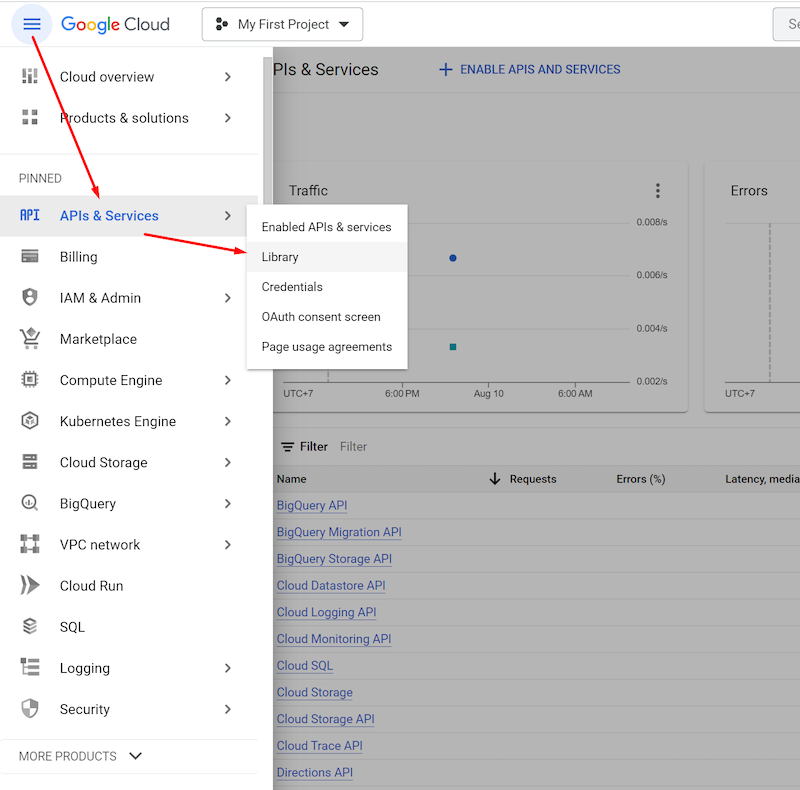800x790 pixels.
Task: Click the Kubernetes Engine hexagon icon
Action: (30, 421)
